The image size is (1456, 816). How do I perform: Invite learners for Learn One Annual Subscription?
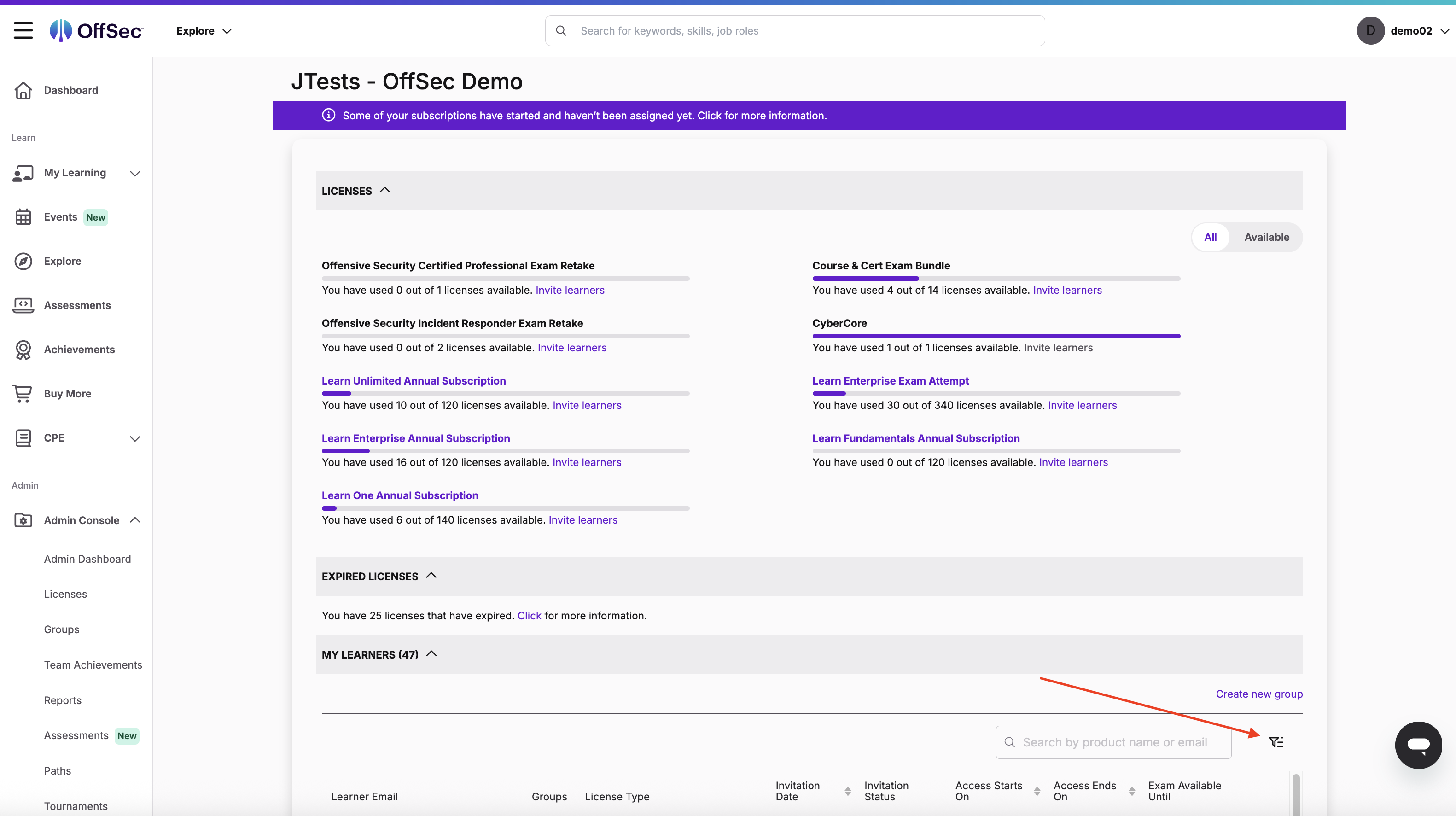click(x=583, y=520)
